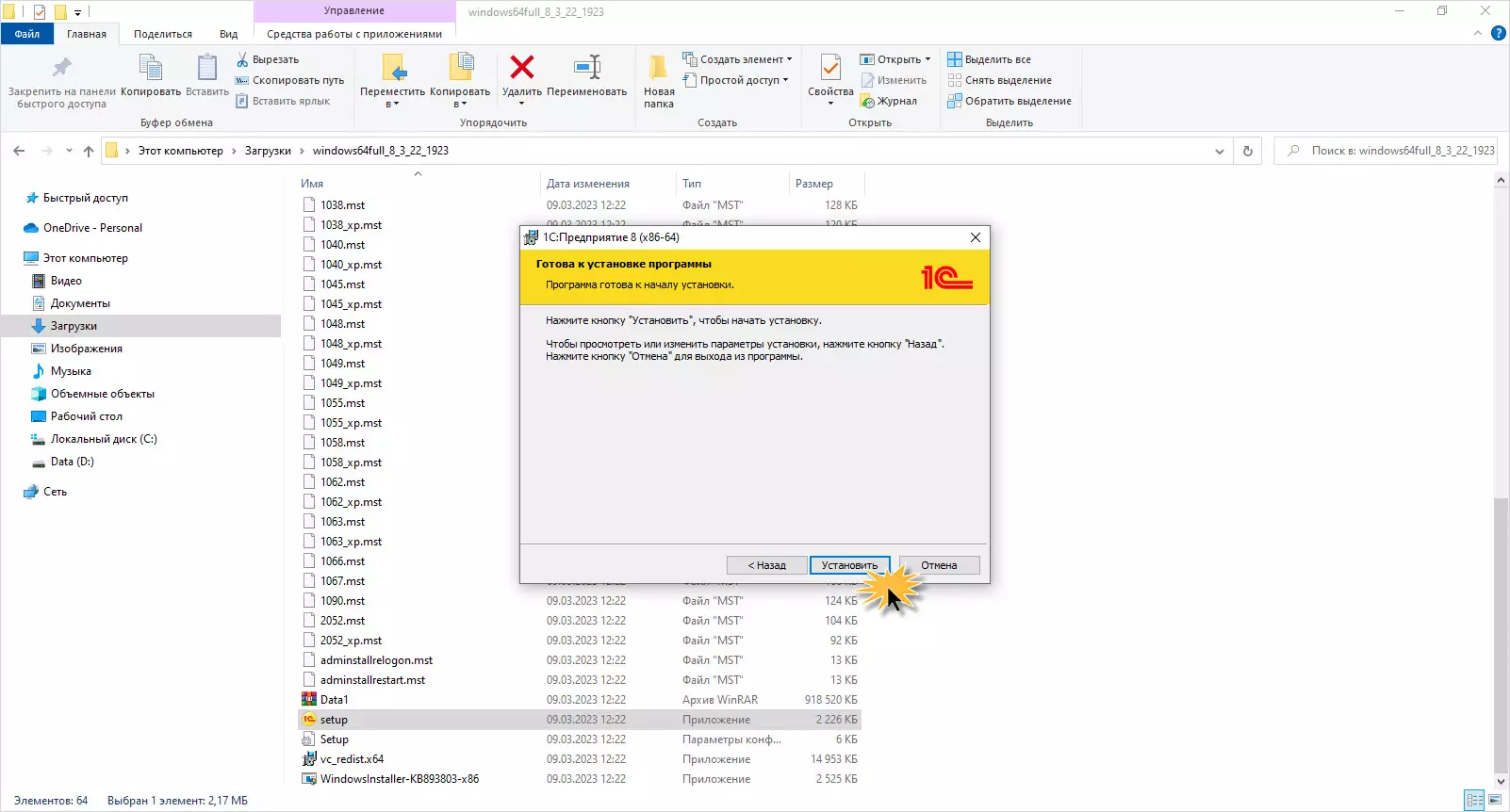
Task: Refresh the folder view
Action: (1248, 151)
